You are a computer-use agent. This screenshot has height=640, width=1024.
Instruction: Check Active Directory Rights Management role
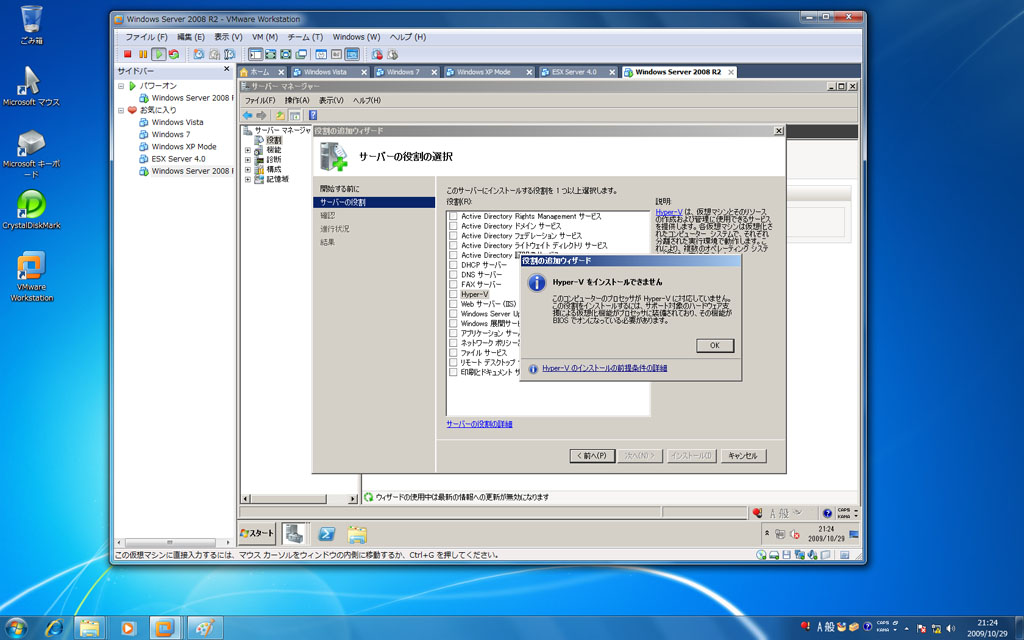click(x=453, y=216)
